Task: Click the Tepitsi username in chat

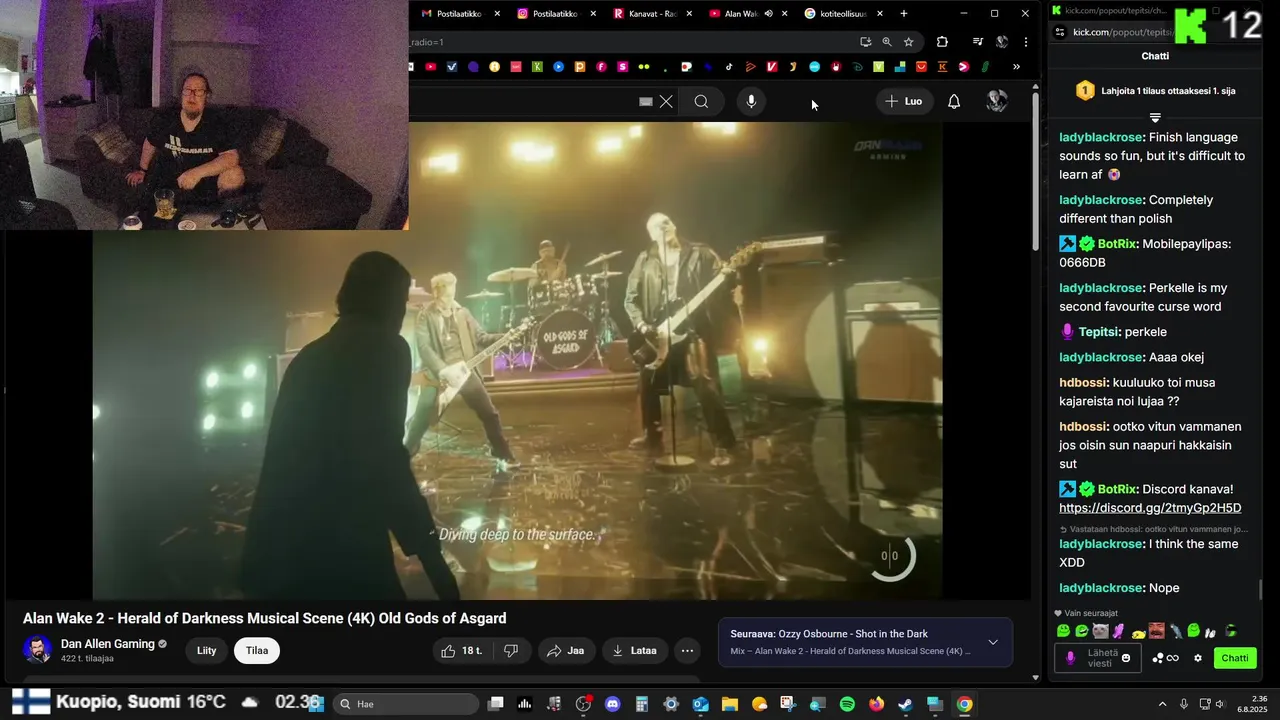Action: tap(1100, 332)
